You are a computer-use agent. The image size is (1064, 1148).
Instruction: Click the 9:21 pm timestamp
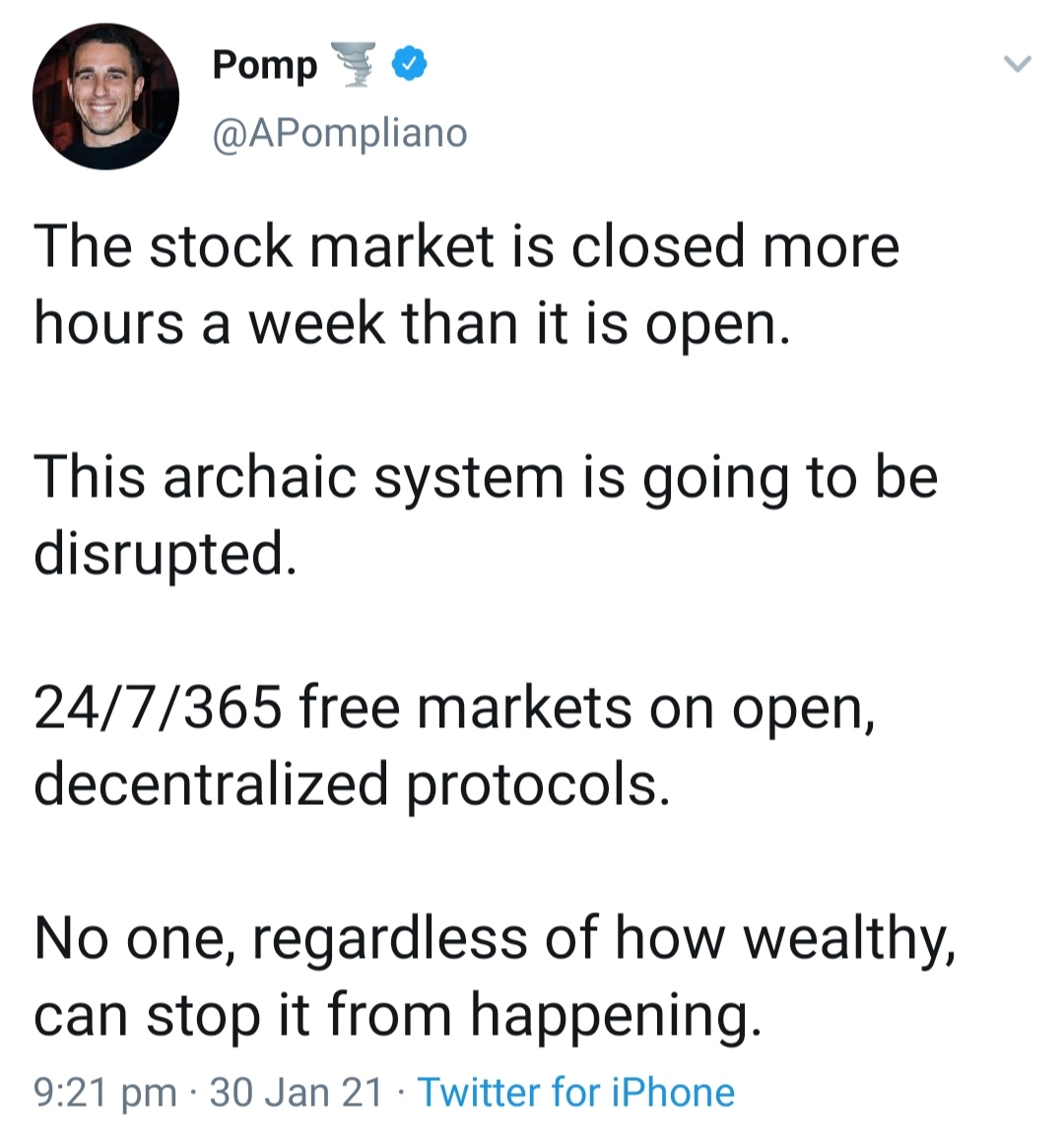[x=105, y=1093]
